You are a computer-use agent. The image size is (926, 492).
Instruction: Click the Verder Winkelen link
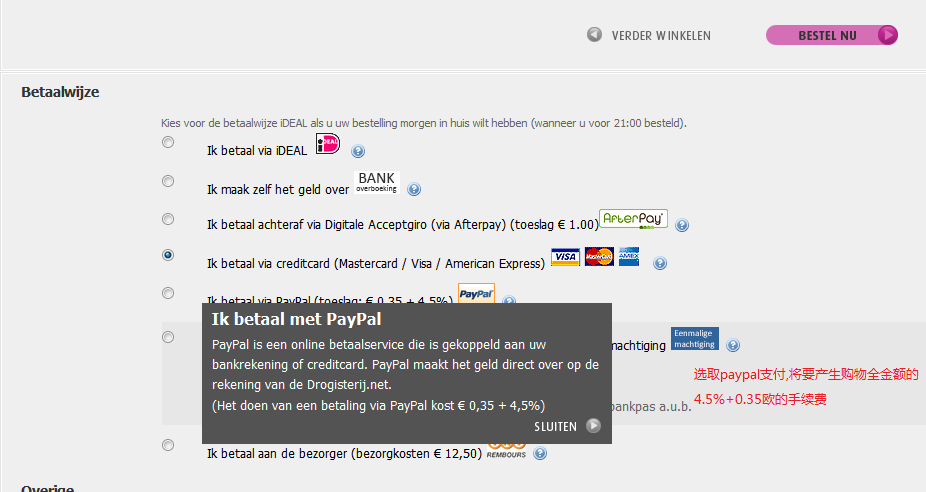point(648,35)
